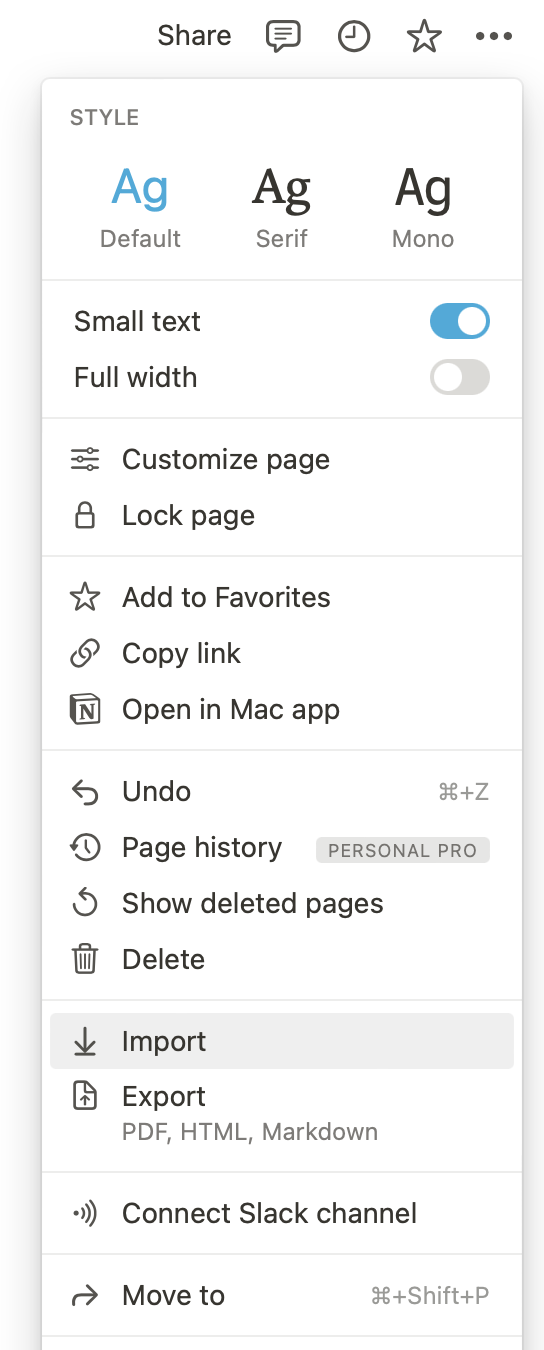Click the favorite star icon in the top bar
544x1350 pixels.
(424, 37)
